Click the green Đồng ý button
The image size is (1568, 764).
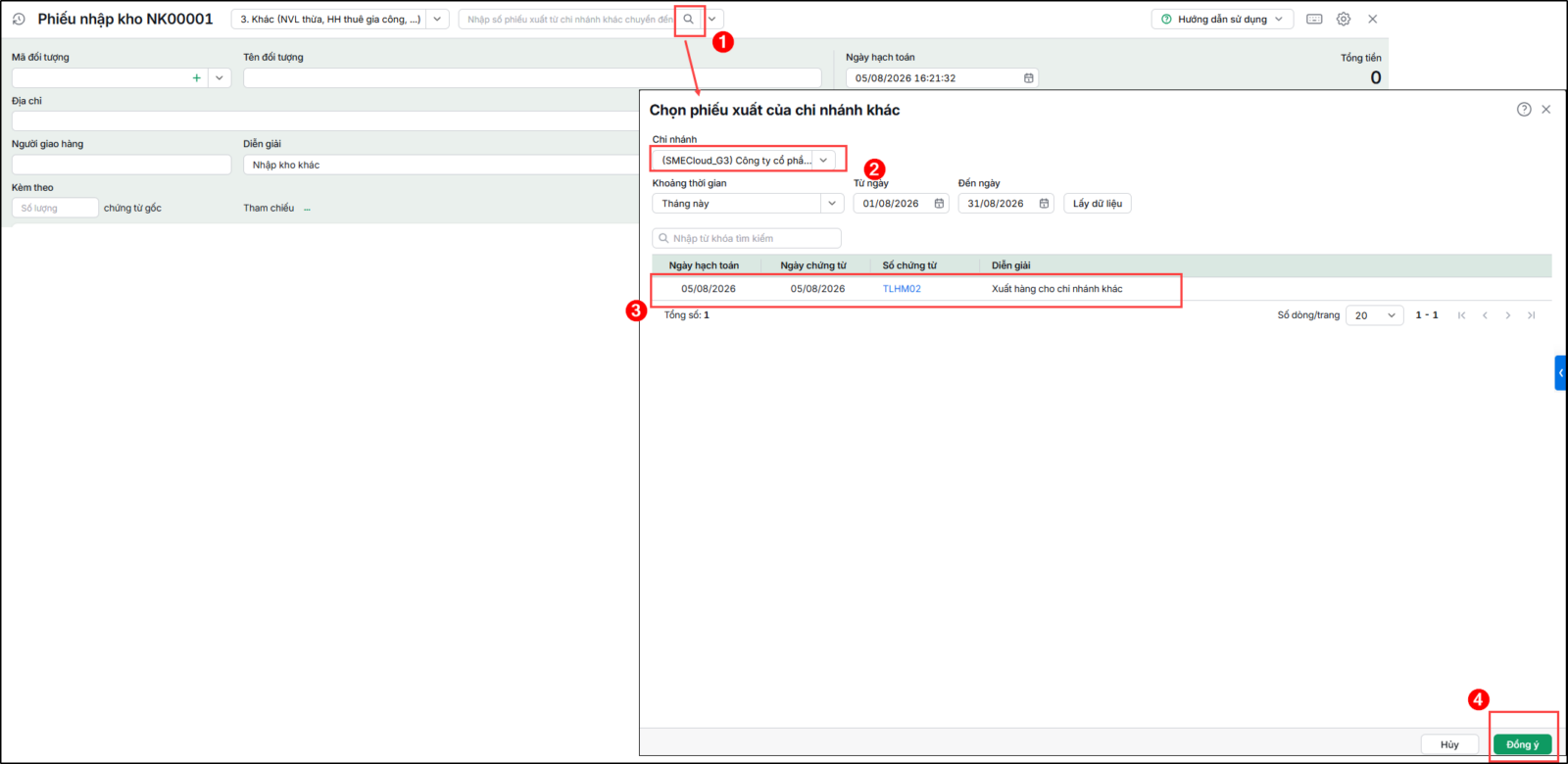1523,744
